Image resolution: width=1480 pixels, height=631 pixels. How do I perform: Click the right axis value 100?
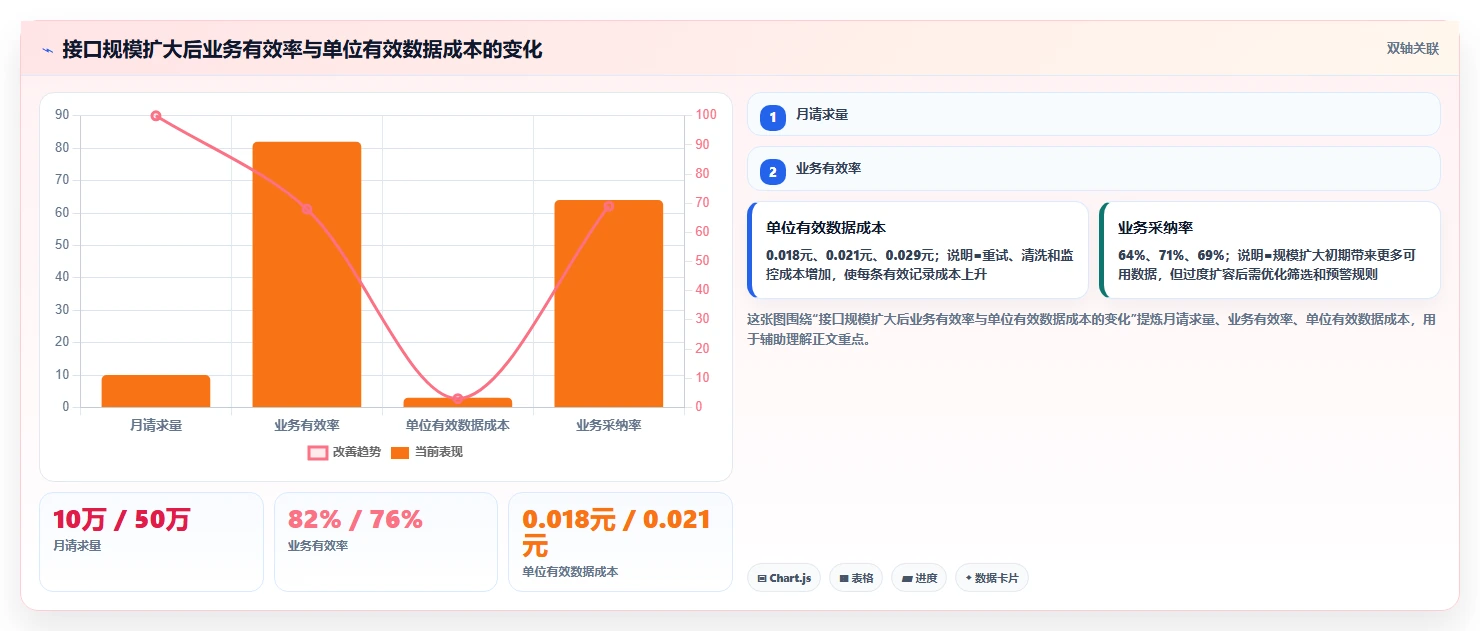(706, 115)
